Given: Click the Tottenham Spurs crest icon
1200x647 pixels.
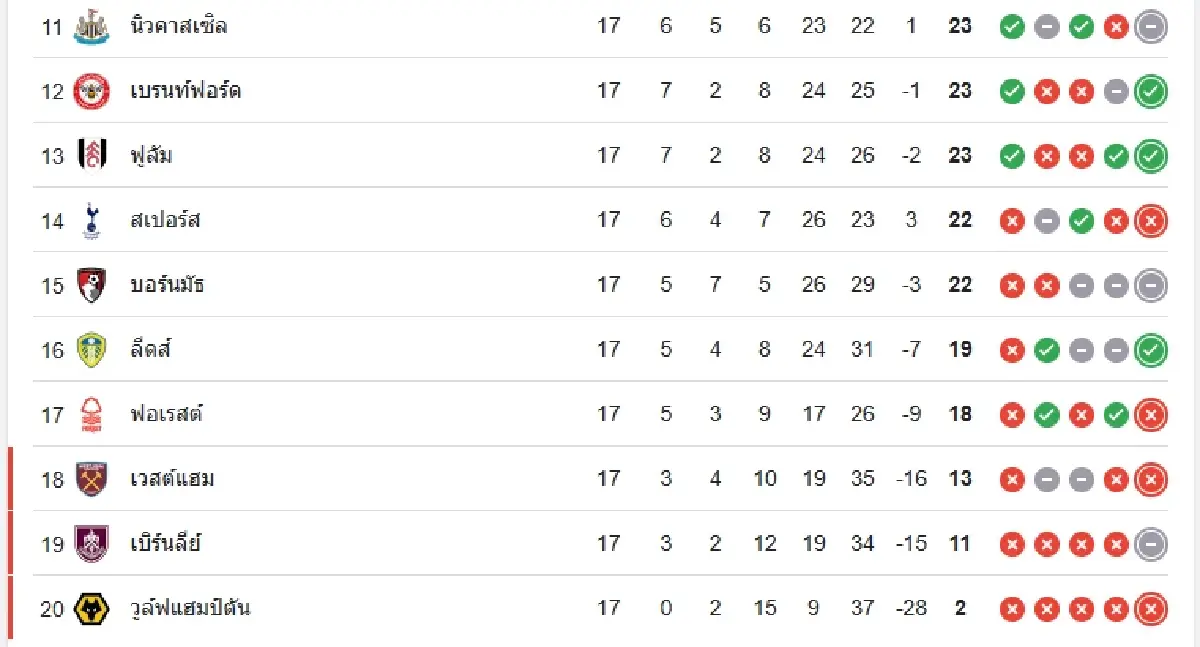Looking at the screenshot, I should click(92, 220).
